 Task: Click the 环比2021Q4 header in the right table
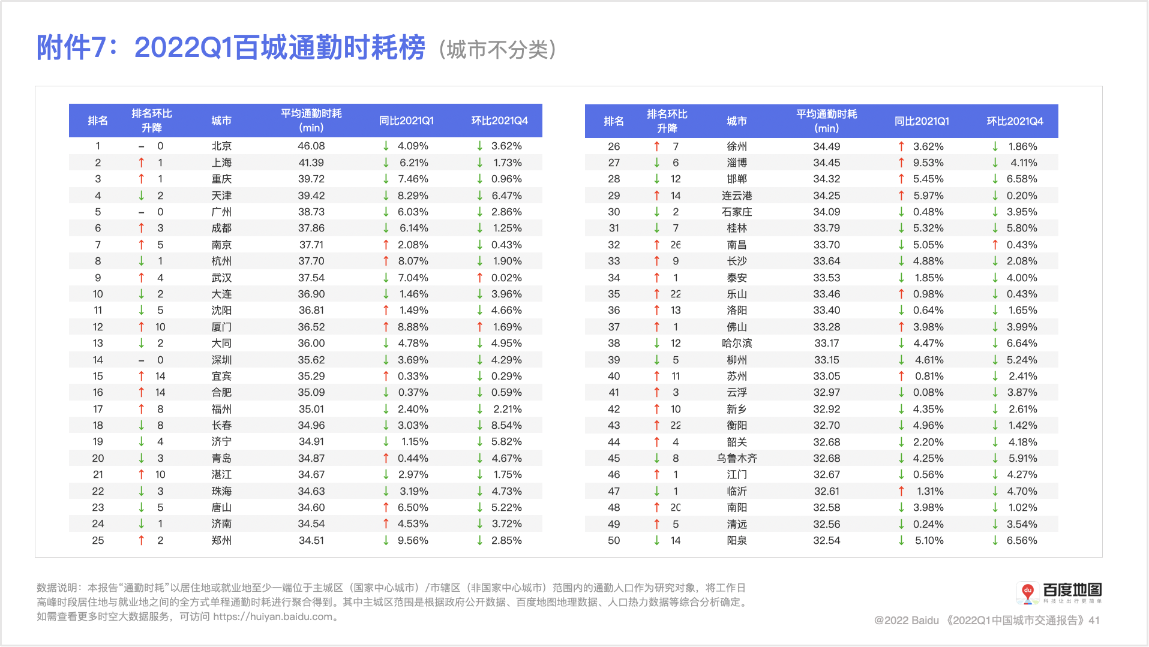tap(1014, 121)
